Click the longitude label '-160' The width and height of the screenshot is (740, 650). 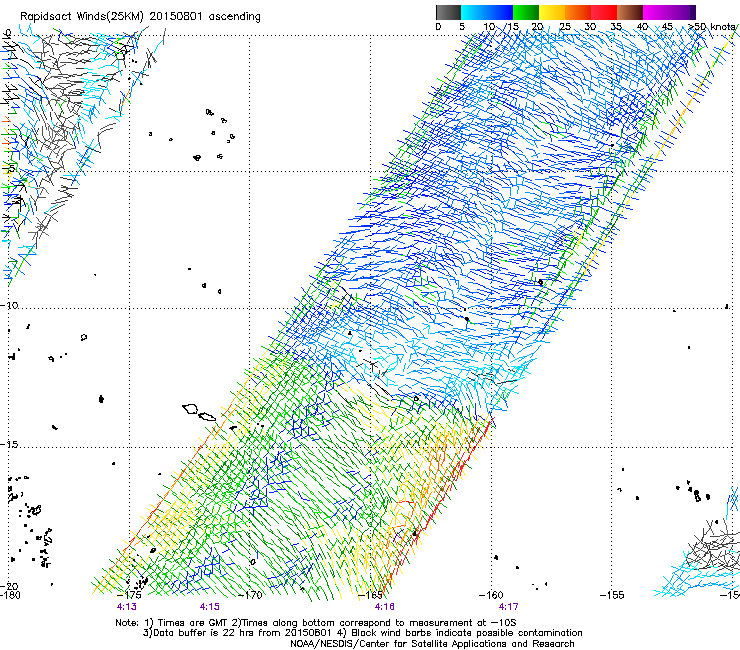tap(491, 595)
